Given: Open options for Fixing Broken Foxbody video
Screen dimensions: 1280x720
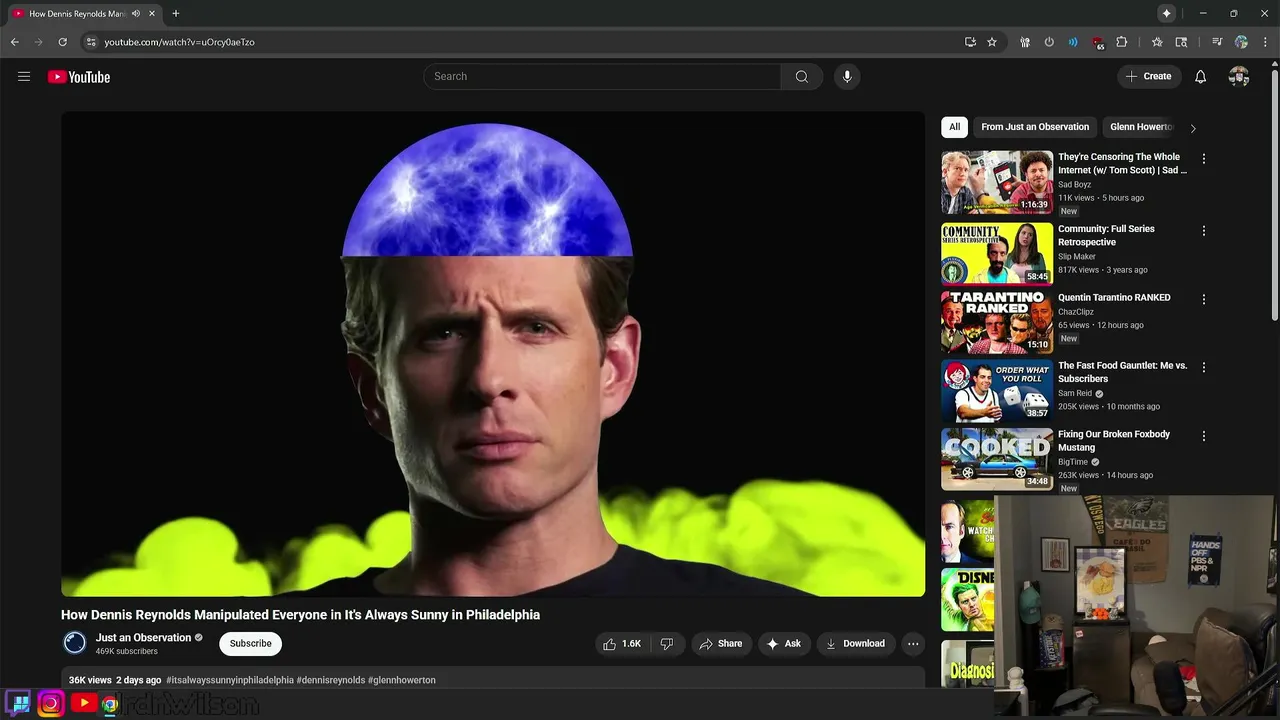Looking at the screenshot, I should [1204, 436].
